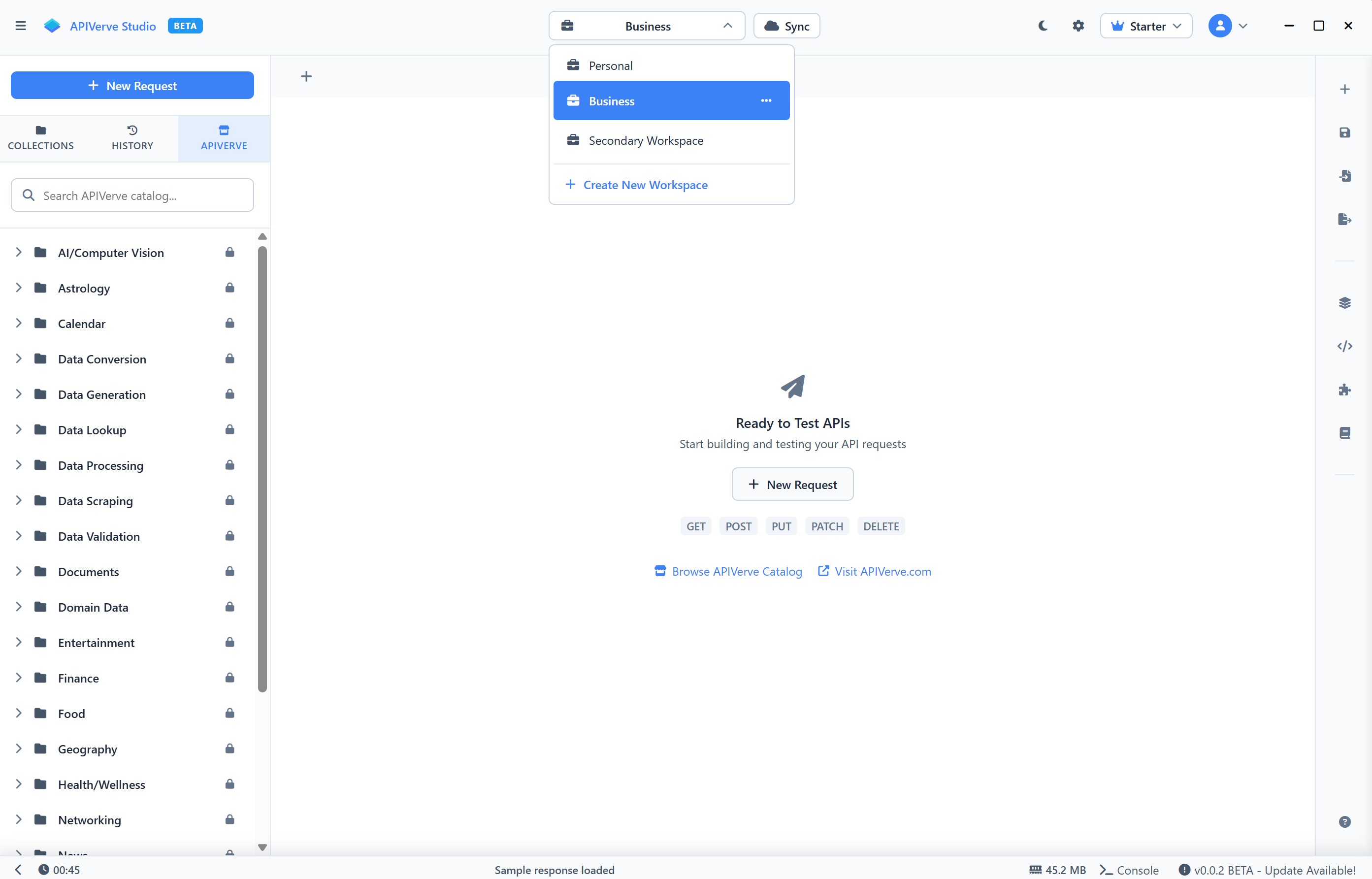Screen dimensions: 1372x879
Task: Click the help icon at bottom right
Action: coord(1345,822)
